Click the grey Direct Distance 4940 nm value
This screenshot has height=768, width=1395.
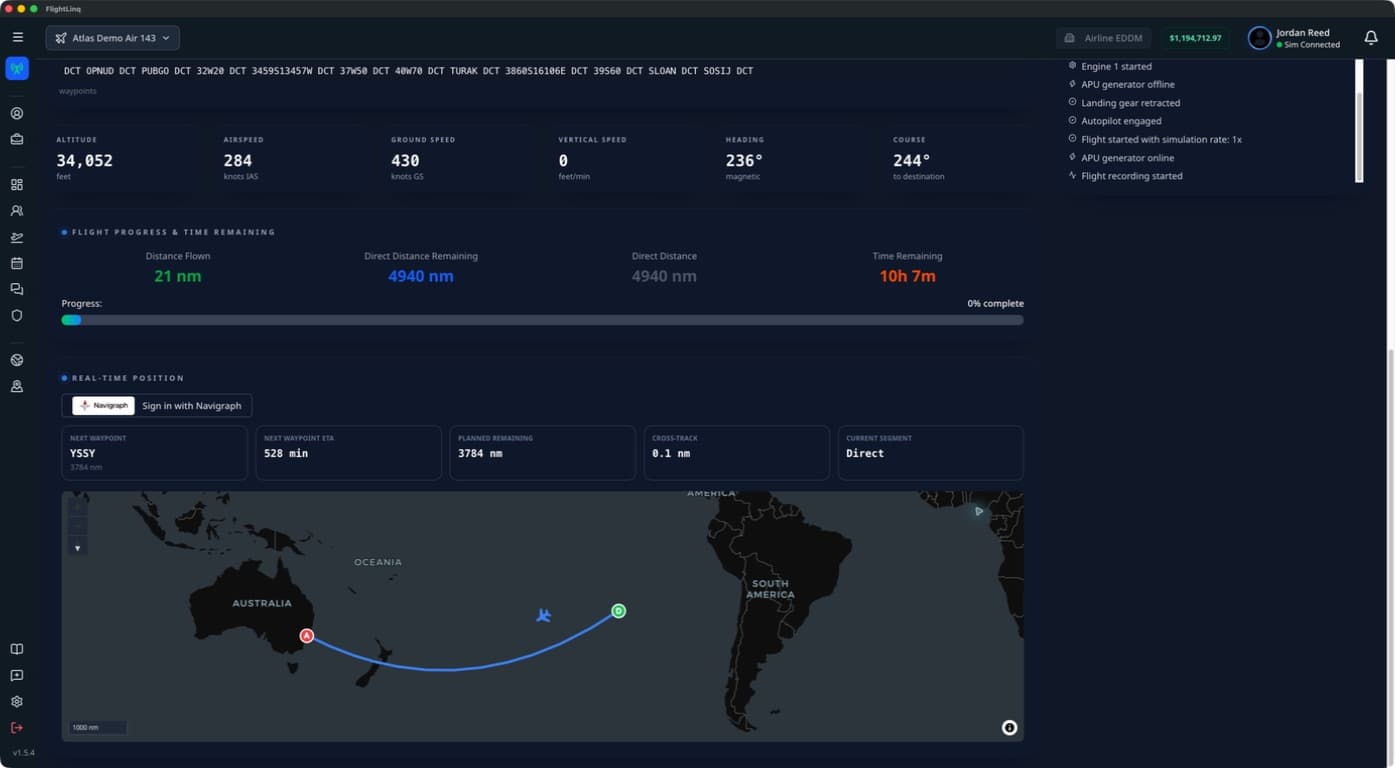[664, 276]
